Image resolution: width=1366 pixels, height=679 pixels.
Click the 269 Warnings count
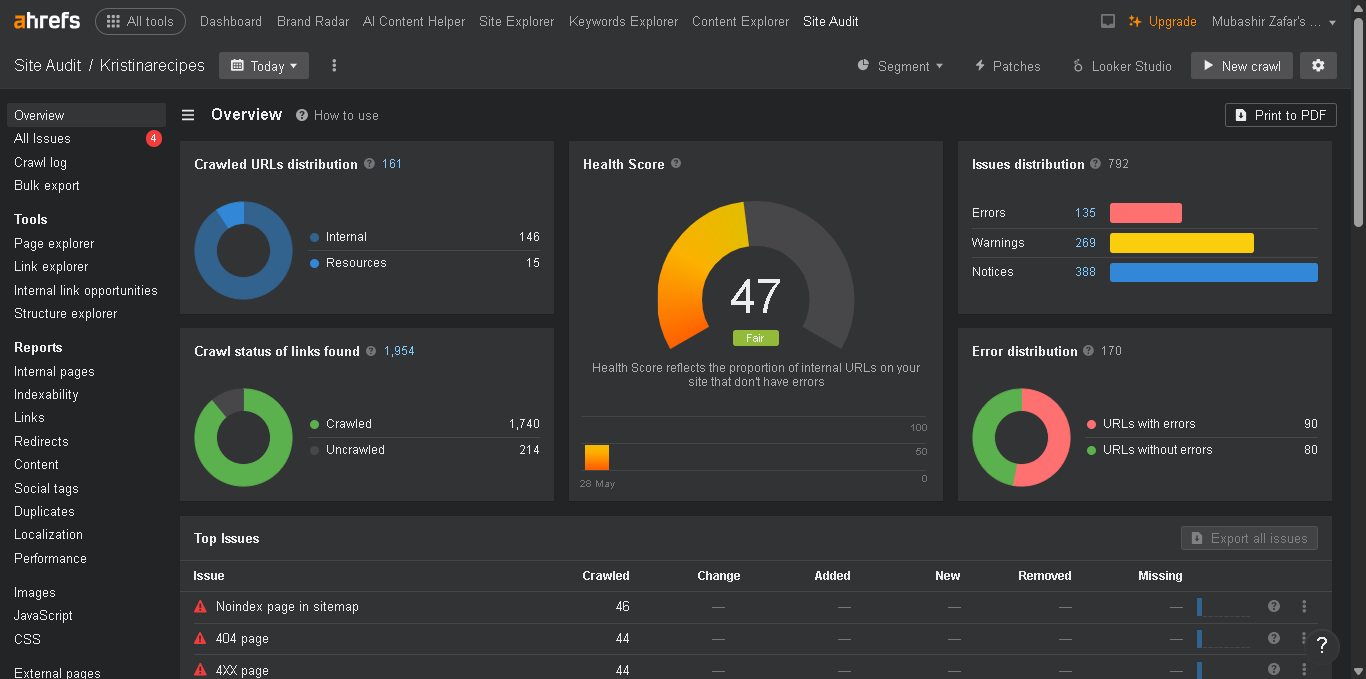[1085, 243]
